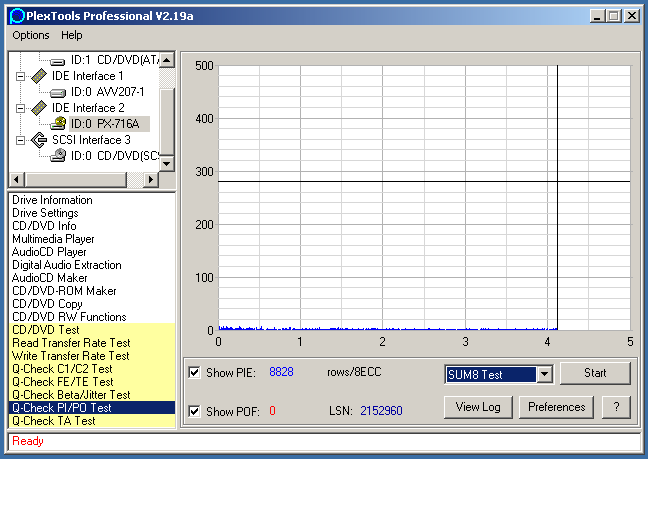Image resolution: width=648 pixels, height=512 pixels.
Task: Click the ID:1 CD/DVD drive icon
Action: point(58,60)
